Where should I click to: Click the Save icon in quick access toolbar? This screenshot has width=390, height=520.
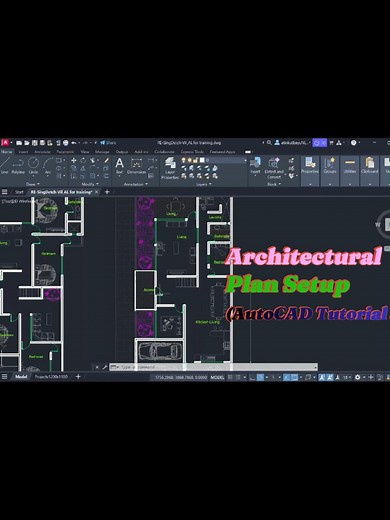[34, 143]
